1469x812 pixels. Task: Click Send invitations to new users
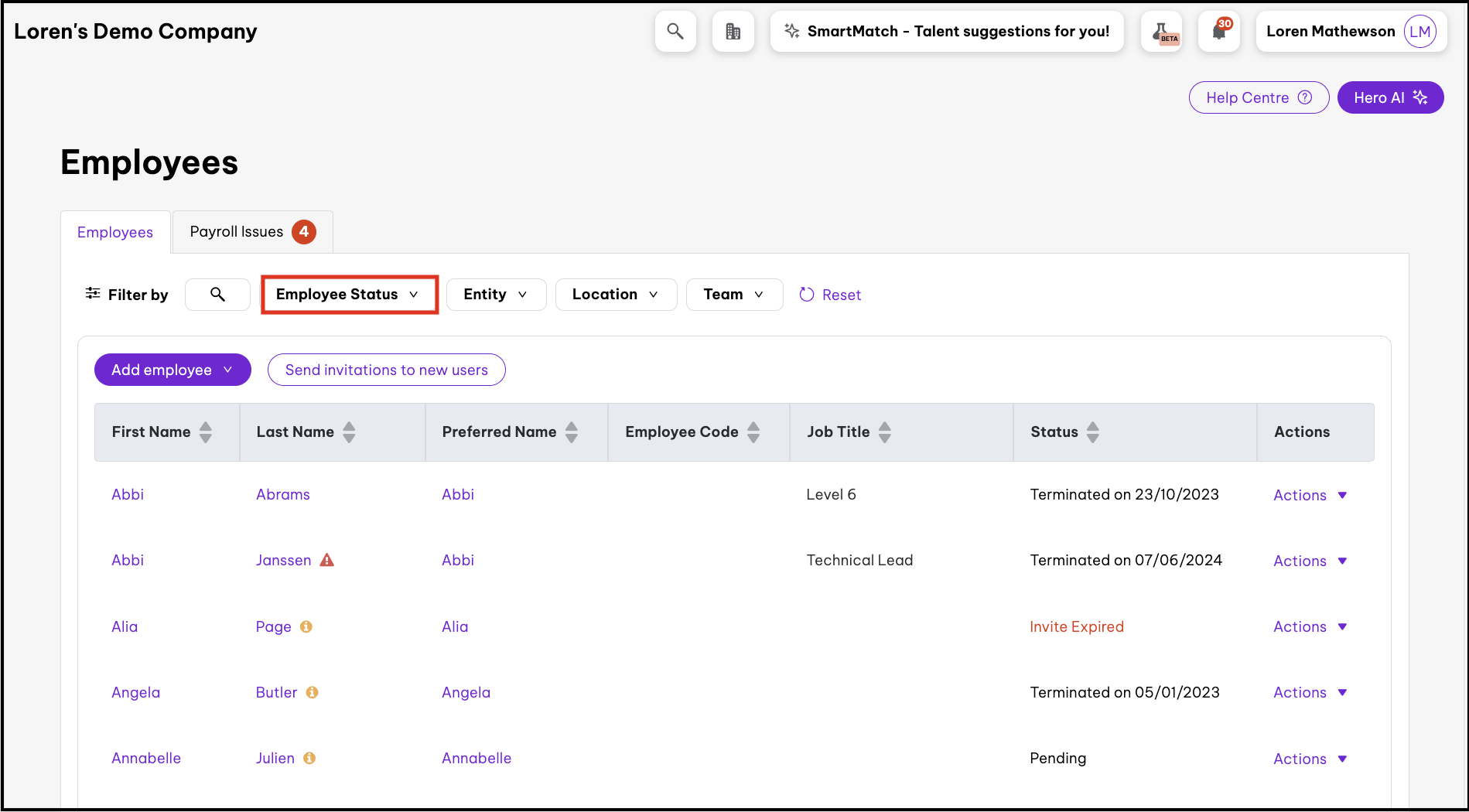coord(386,370)
